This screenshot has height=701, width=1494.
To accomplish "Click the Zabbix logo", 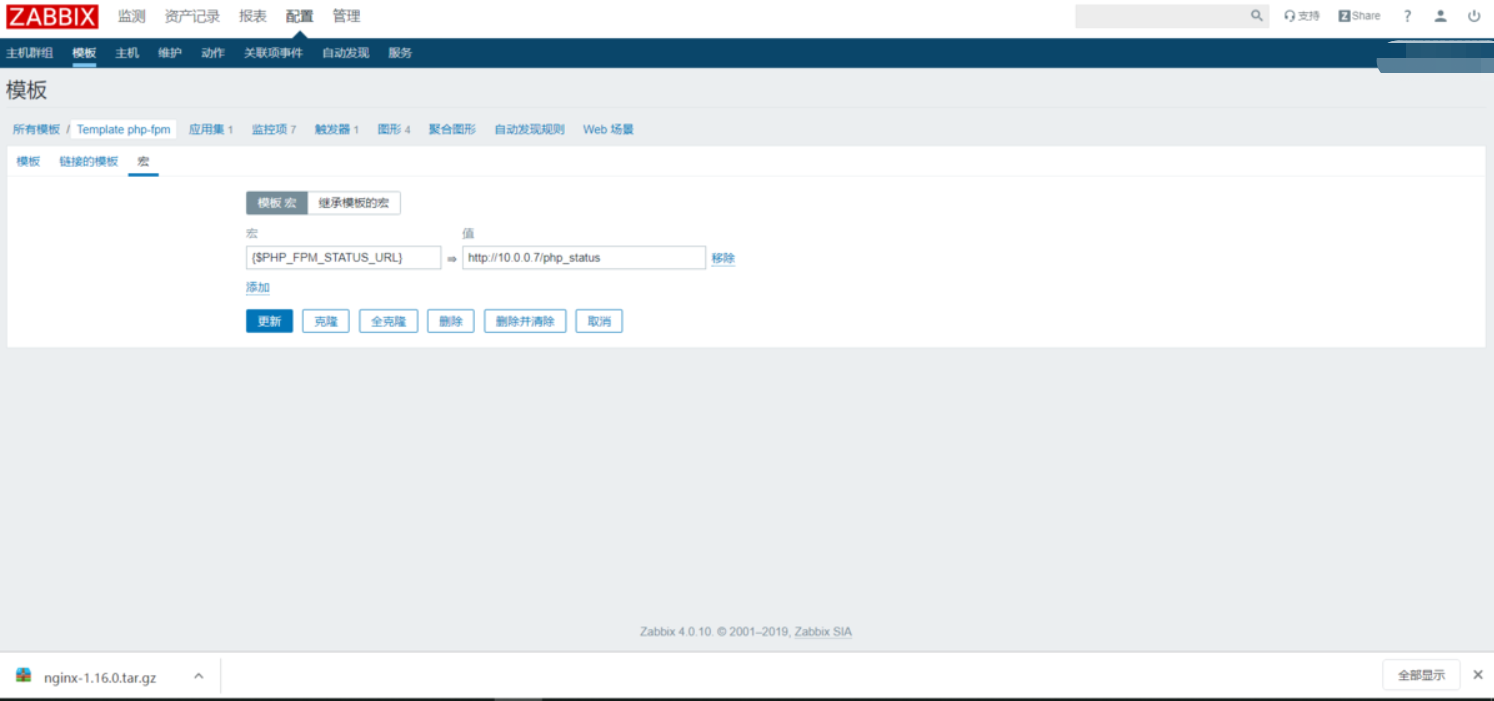I will click(x=53, y=17).
